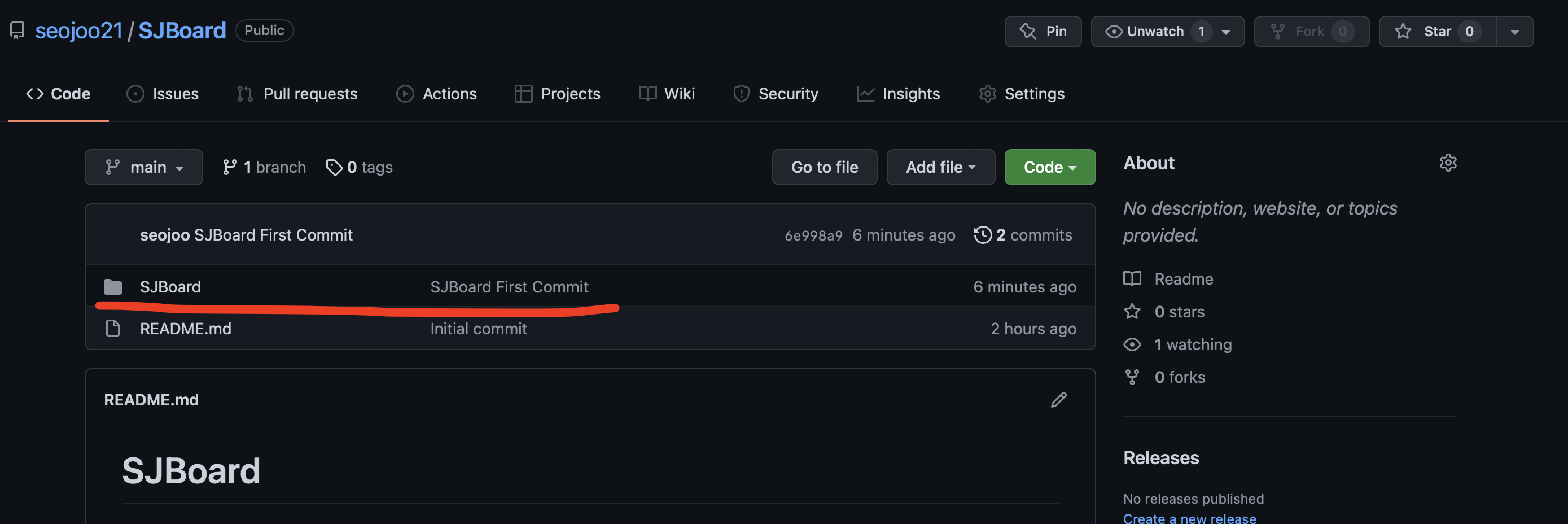Open latest commit message SJBoard First Commit

[273, 235]
